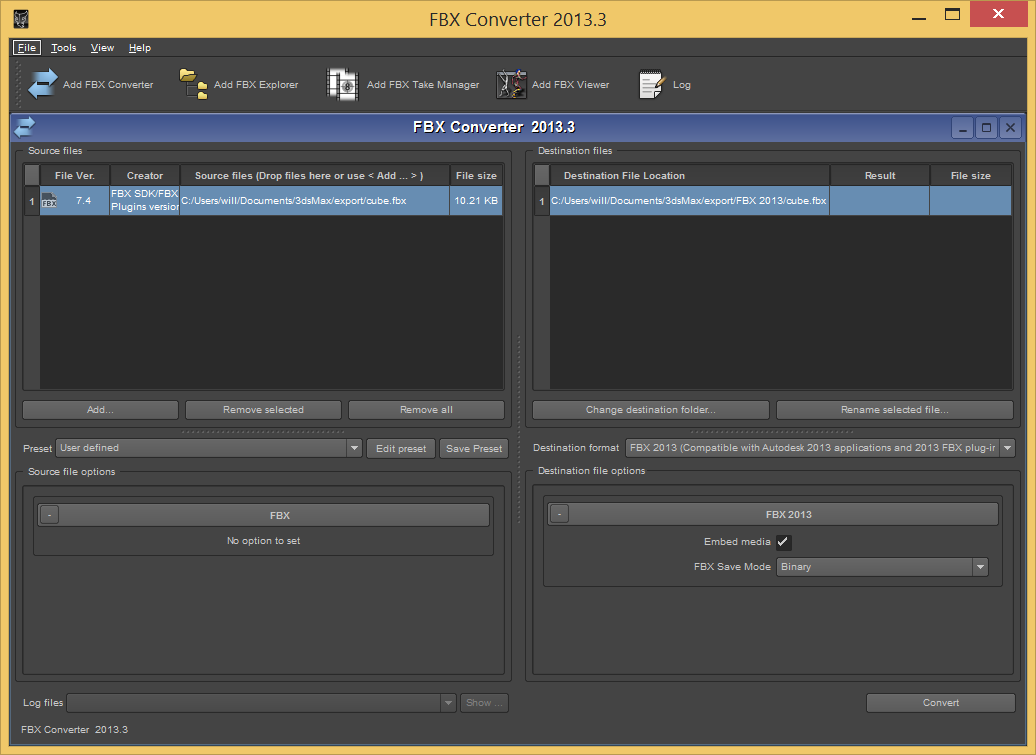Click row number 1 in destination files
Image resolution: width=1036 pixels, height=755 pixels.
pos(542,201)
